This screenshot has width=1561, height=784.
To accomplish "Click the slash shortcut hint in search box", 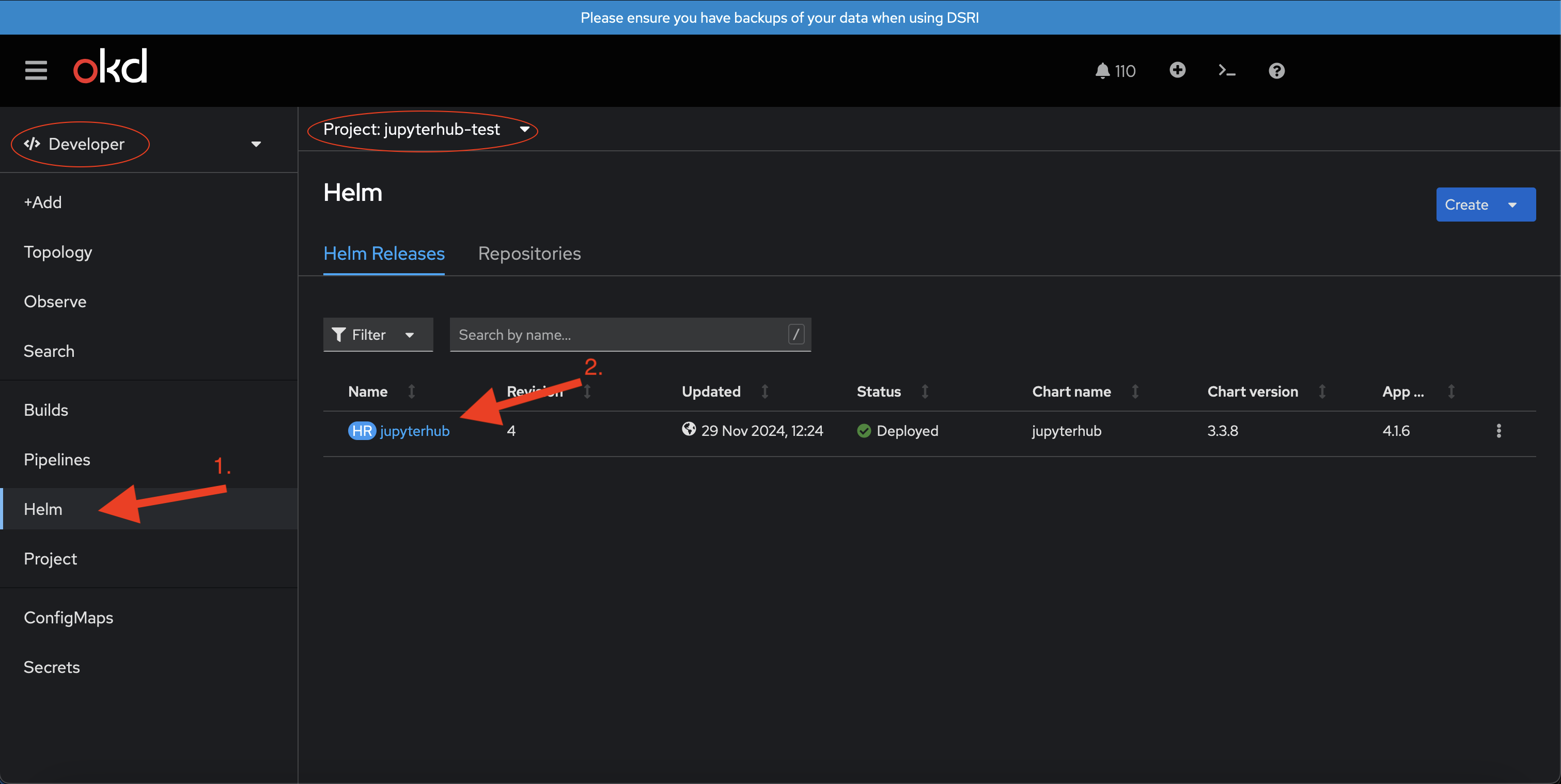I will pos(797,334).
